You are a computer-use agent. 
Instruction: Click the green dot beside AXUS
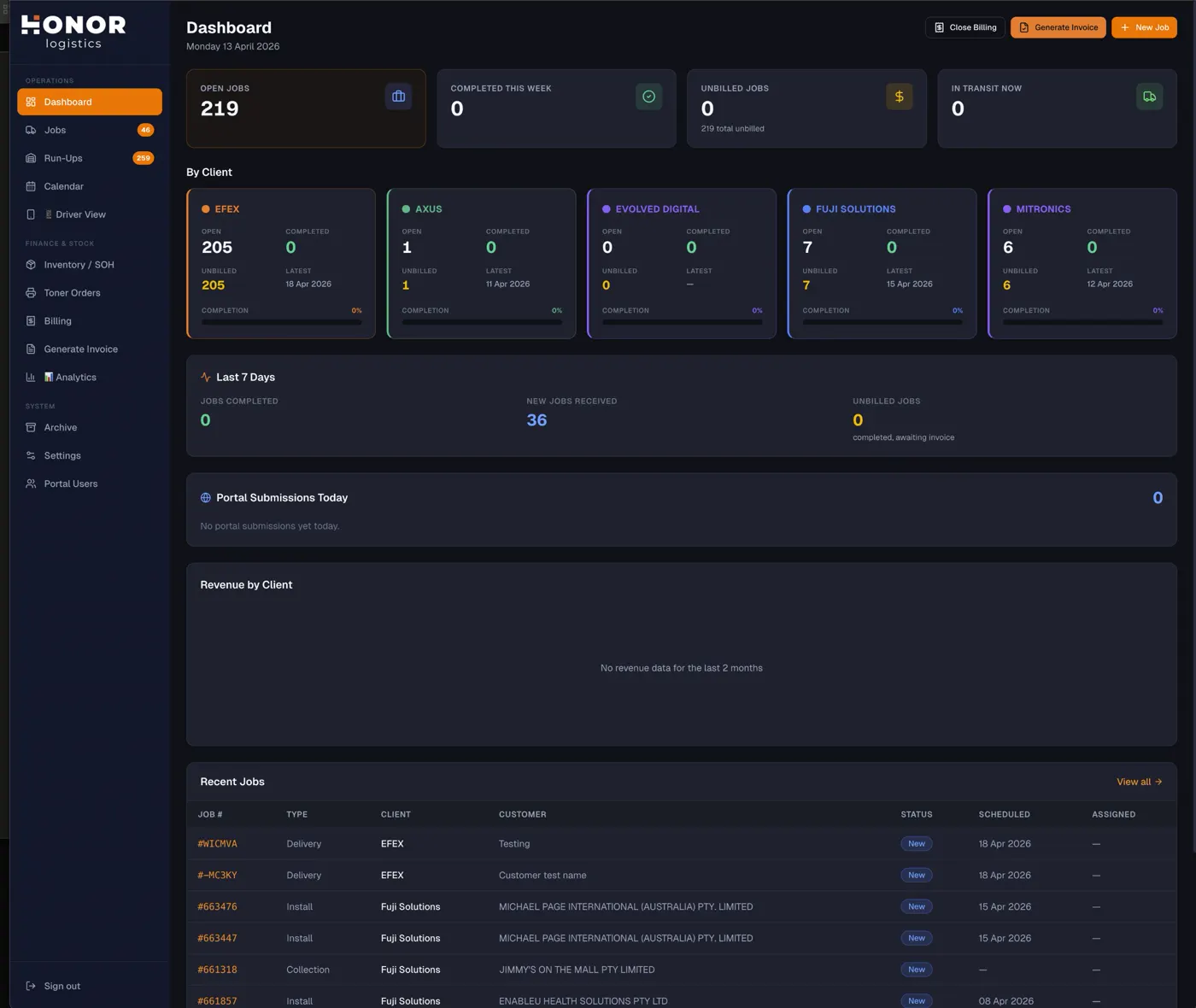pos(406,209)
